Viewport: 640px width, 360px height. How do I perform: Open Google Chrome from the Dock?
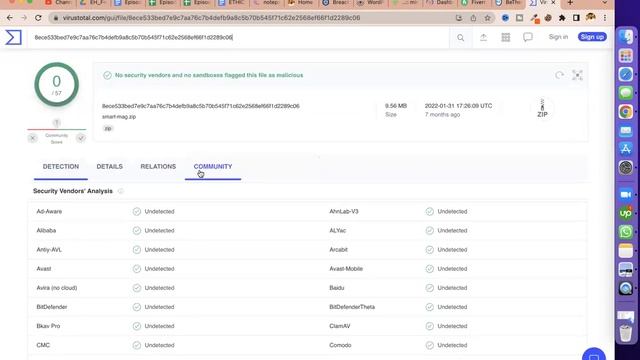click(x=626, y=111)
